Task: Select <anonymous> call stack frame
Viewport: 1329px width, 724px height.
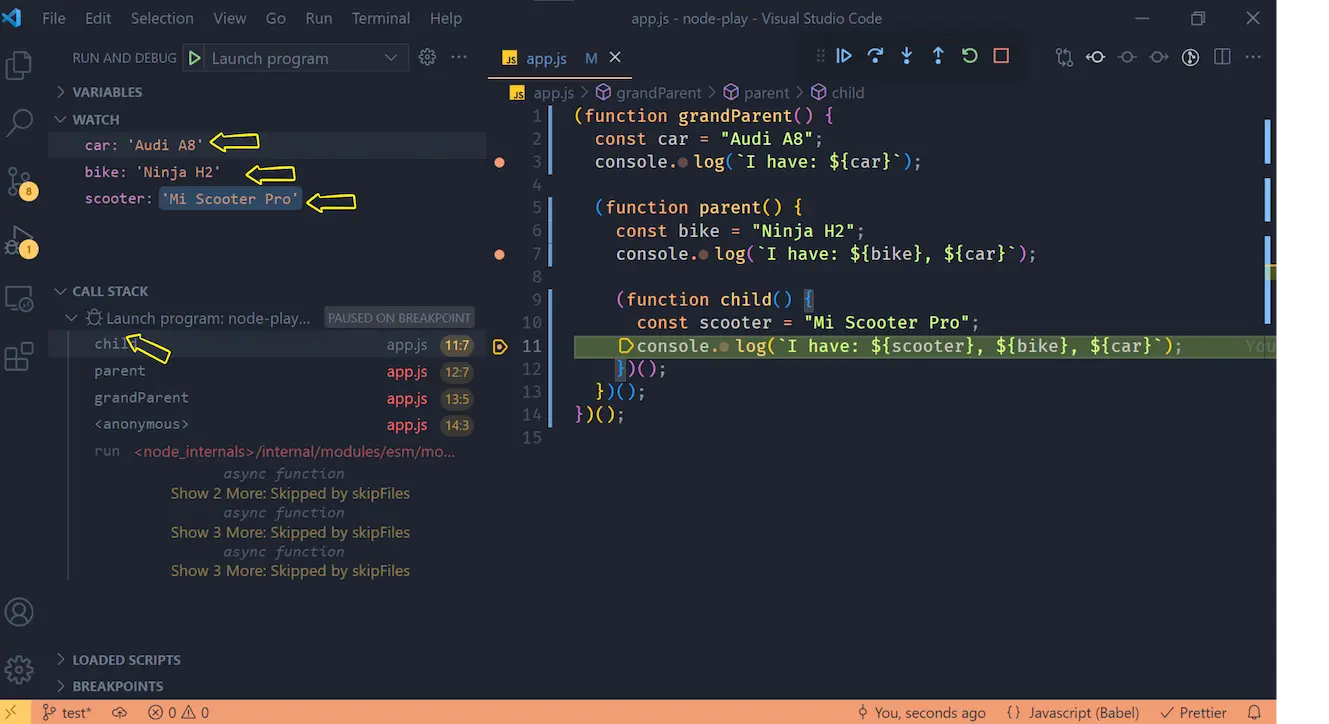Action: click(x=268, y=424)
